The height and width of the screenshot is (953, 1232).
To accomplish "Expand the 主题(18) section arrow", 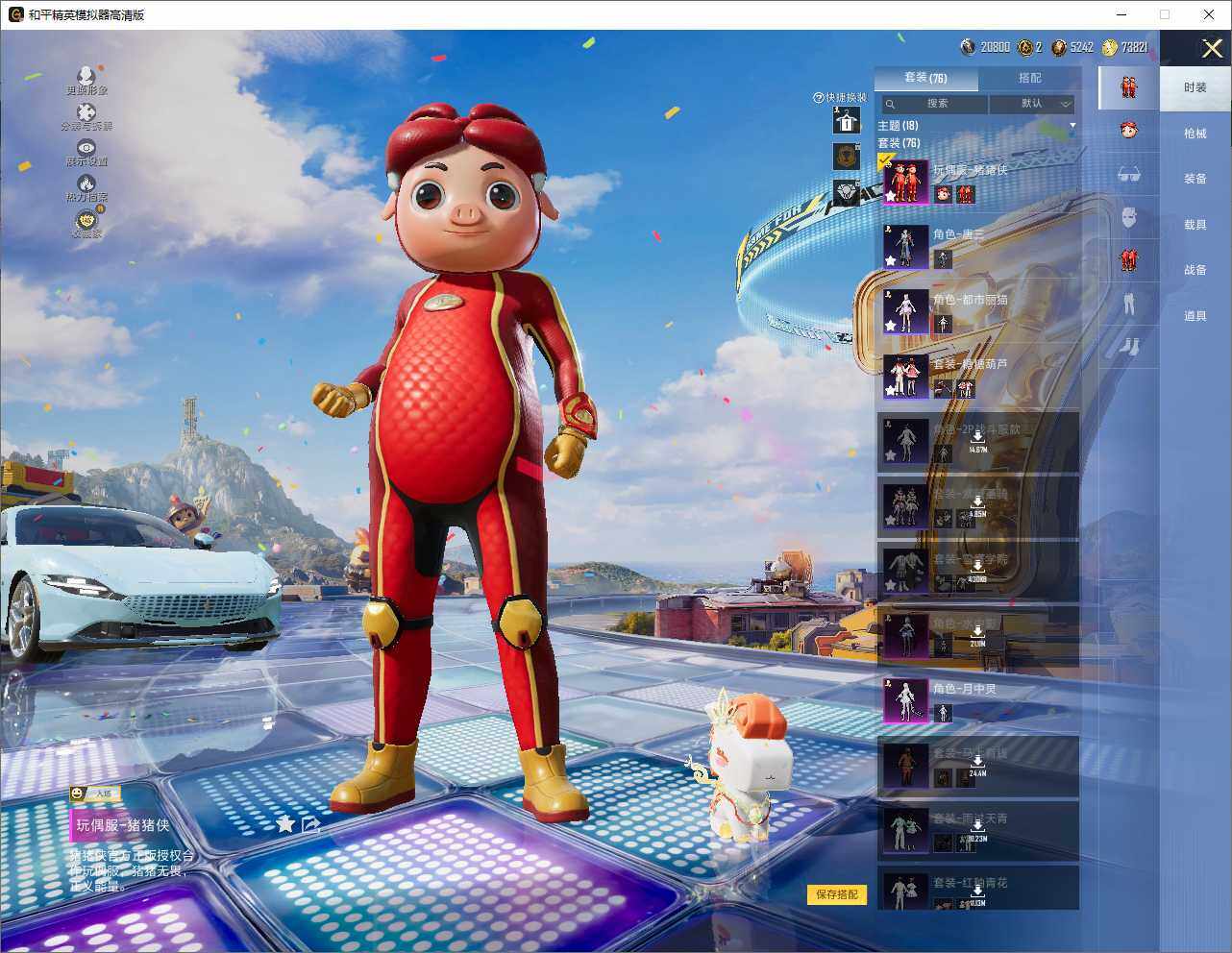I will [1072, 126].
